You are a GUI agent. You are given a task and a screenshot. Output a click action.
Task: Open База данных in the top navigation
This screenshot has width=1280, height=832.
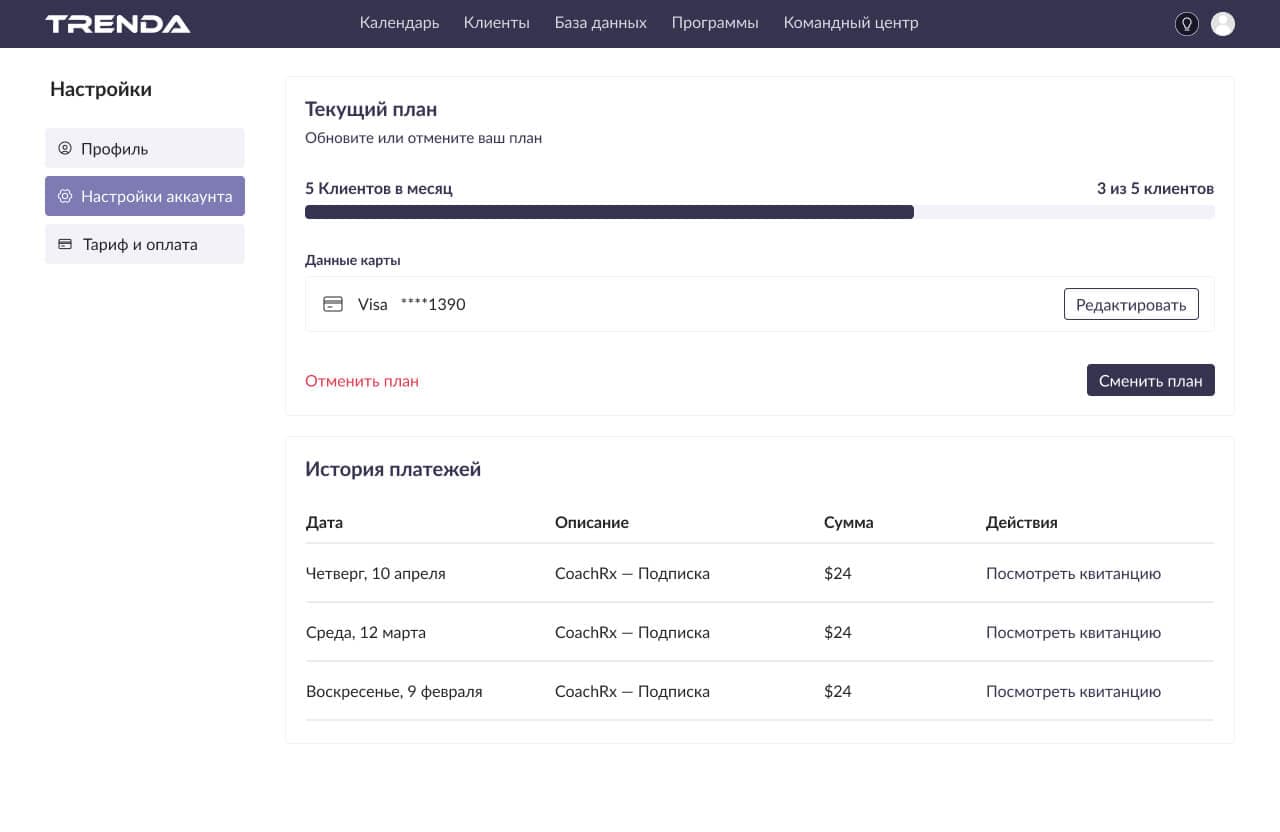click(x=600, y=23)
